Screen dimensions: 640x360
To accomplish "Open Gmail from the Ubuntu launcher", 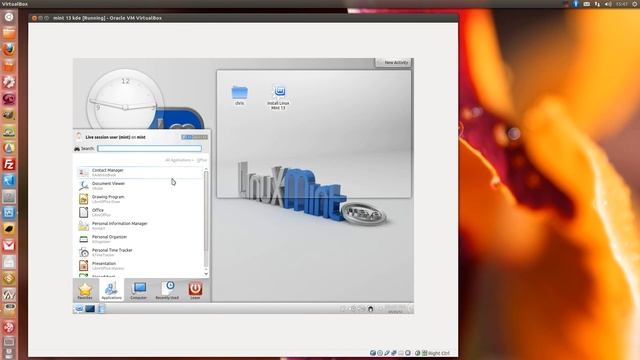I will click(9, 245).
